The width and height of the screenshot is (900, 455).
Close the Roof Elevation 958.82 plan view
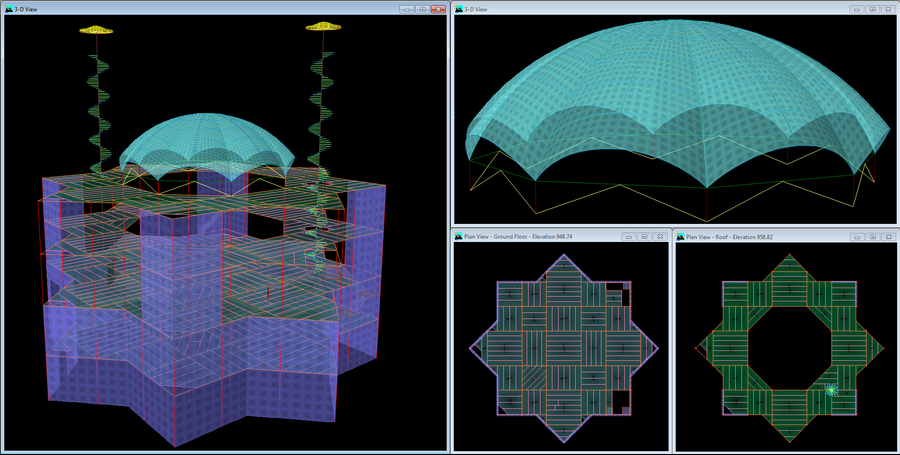[887, 237]
